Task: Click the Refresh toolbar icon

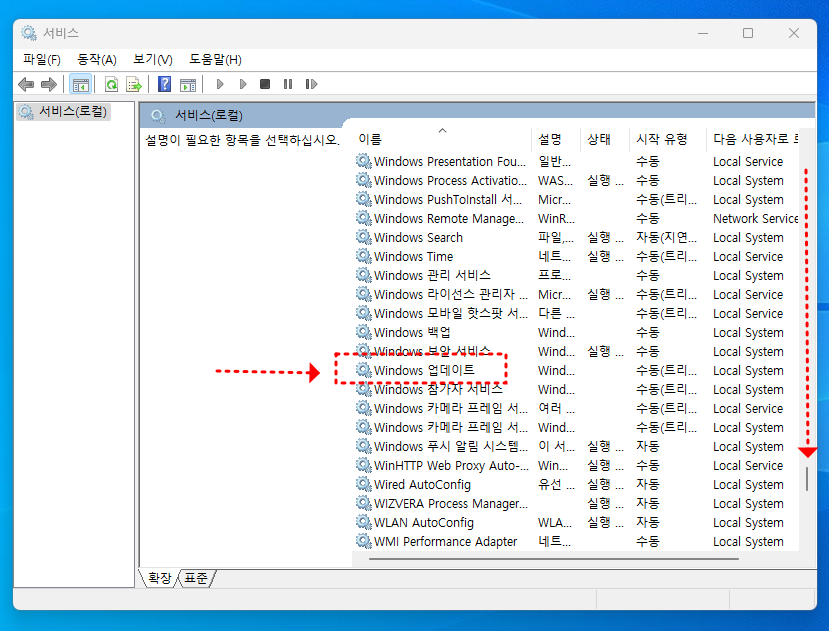Action: pyautogui.click(x=112, y=84)
